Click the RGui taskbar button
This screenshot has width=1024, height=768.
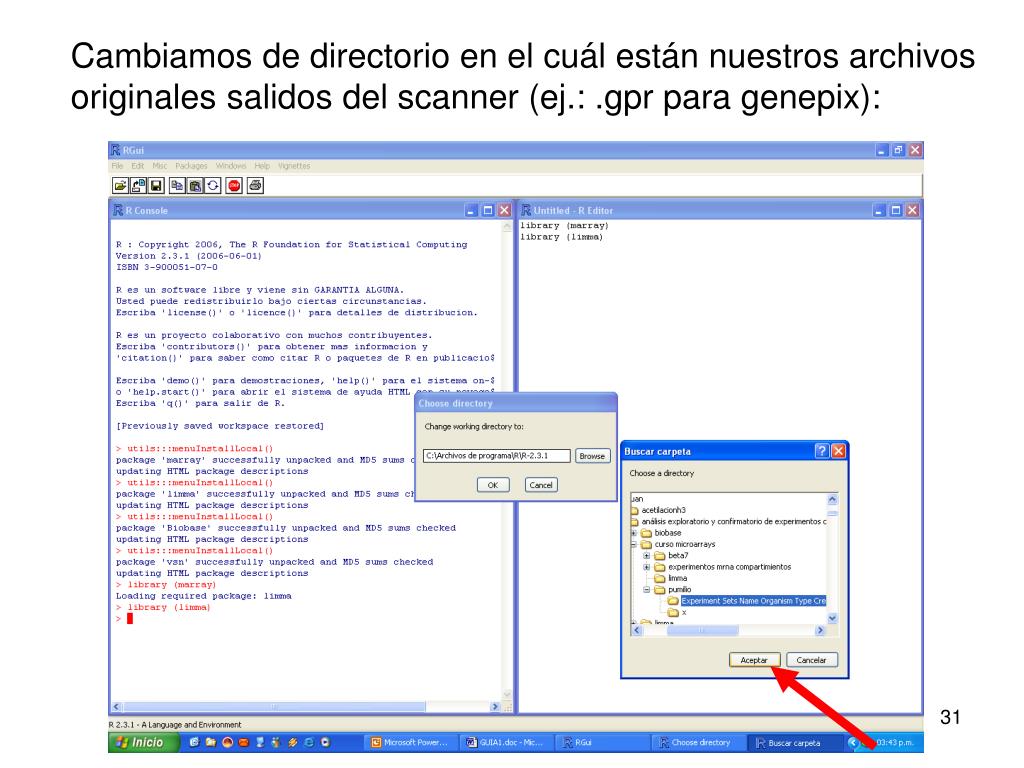[x=601, y=743]
